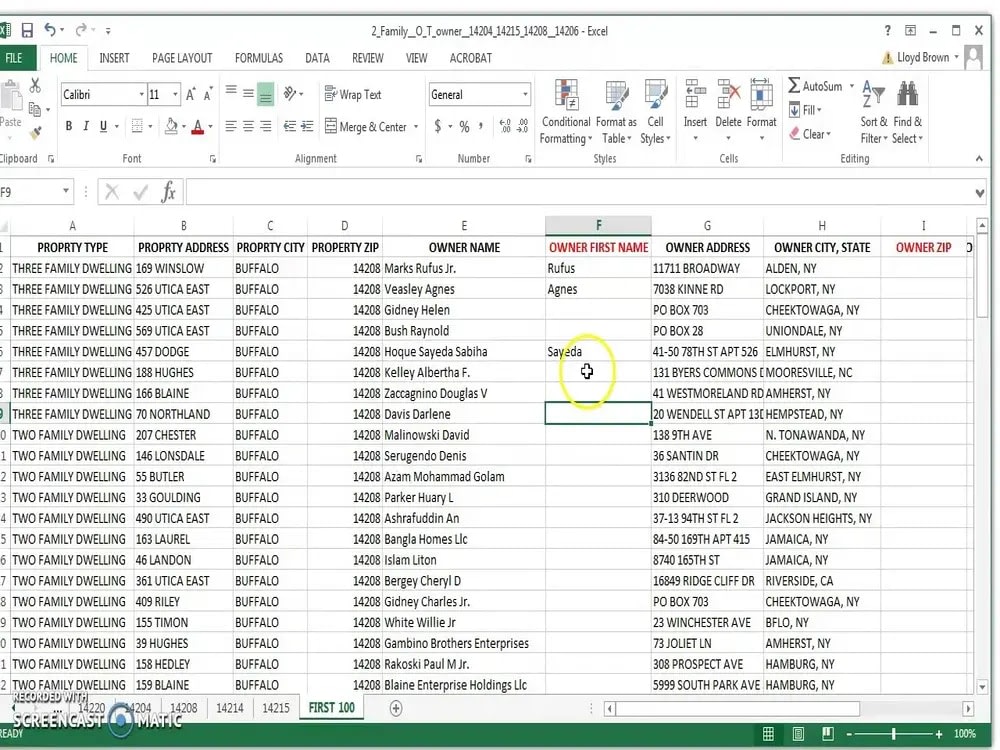Increase cell indent
This screenshot has height=750, width=1000.
(x=307, y=126)
